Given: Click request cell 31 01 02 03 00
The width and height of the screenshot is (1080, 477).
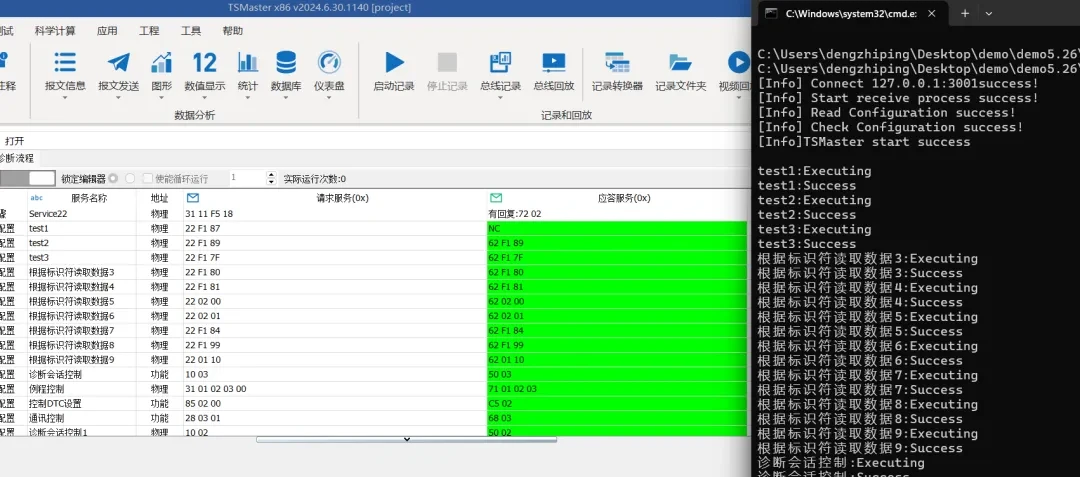Looking at the screenshot, I should click(335, 389).
